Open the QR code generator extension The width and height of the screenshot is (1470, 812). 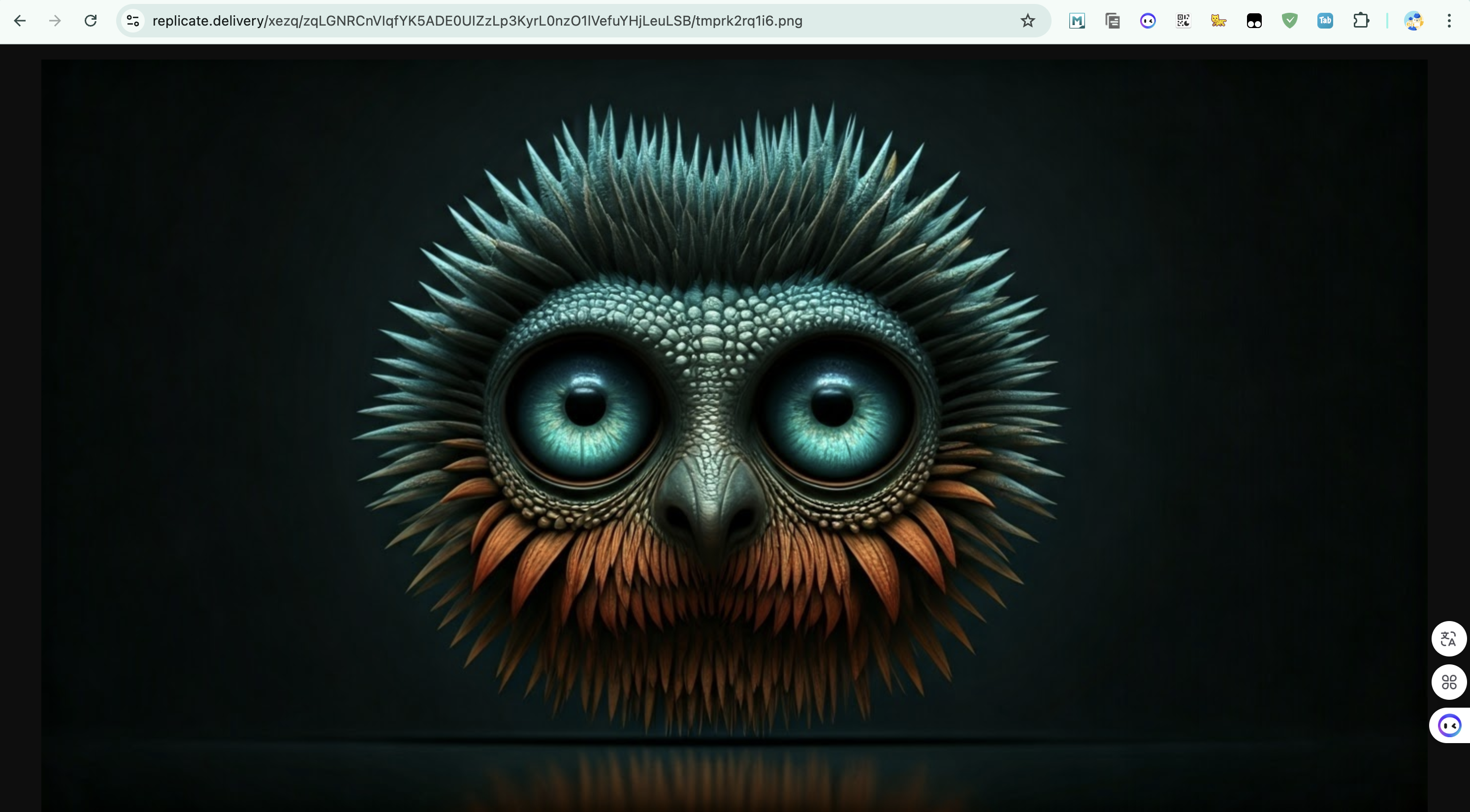point(1183,21)
